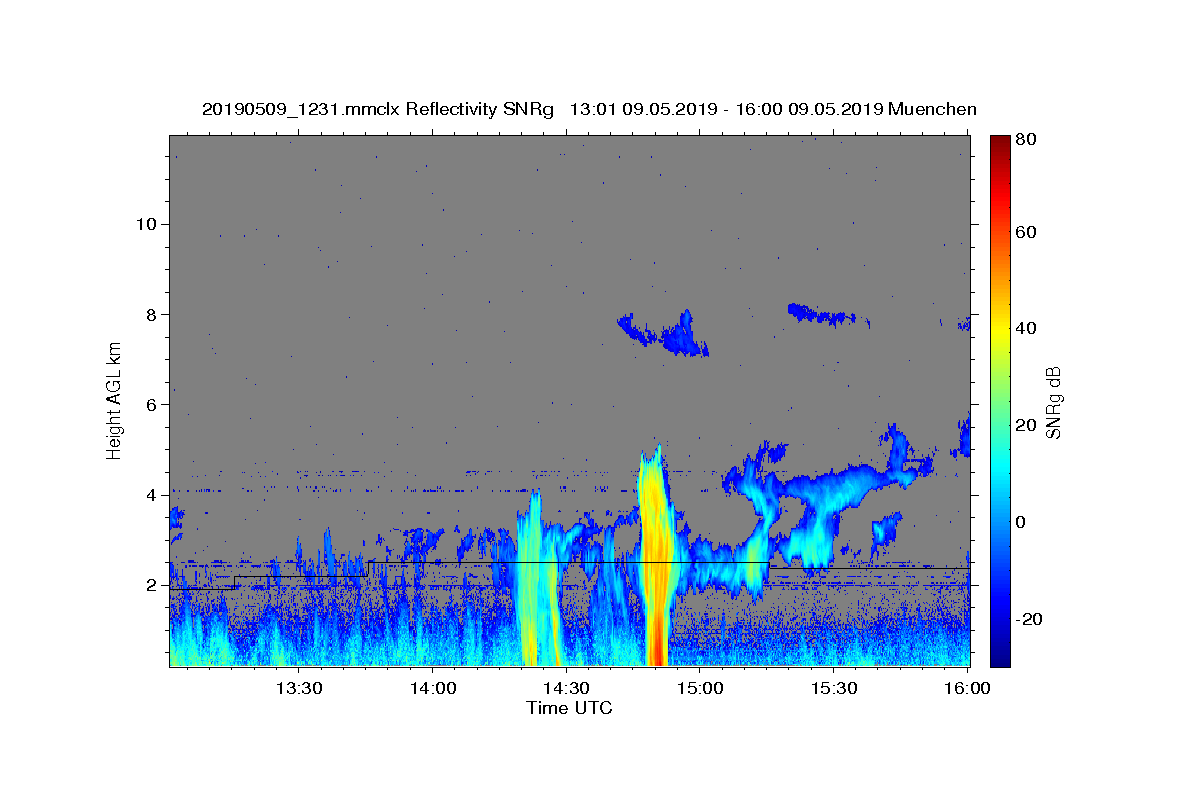Click the 'Height AGL km' axis label
Screen dimensions: 1200x800
(115, 401)
